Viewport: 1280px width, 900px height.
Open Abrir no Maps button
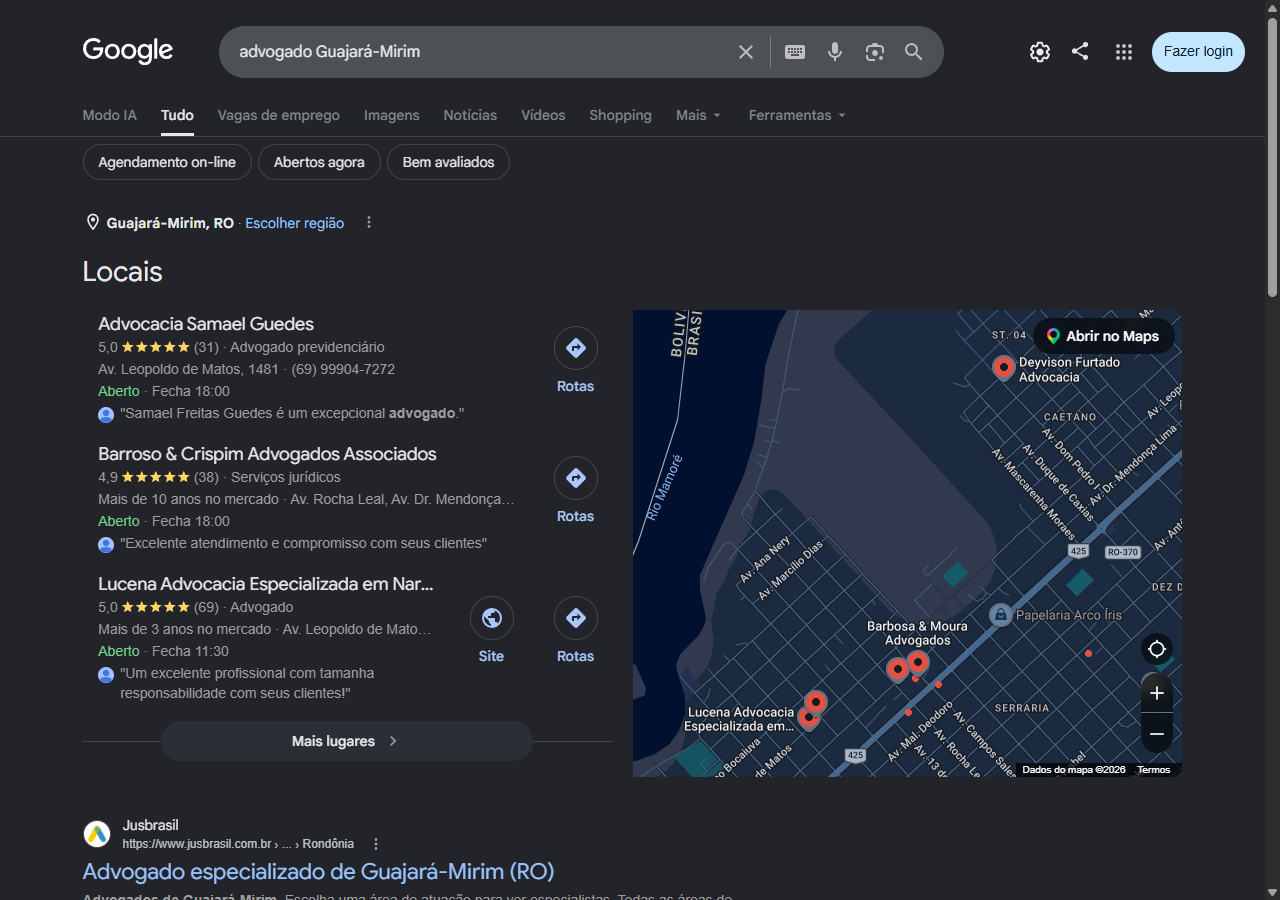click(x=1103, y=336)
